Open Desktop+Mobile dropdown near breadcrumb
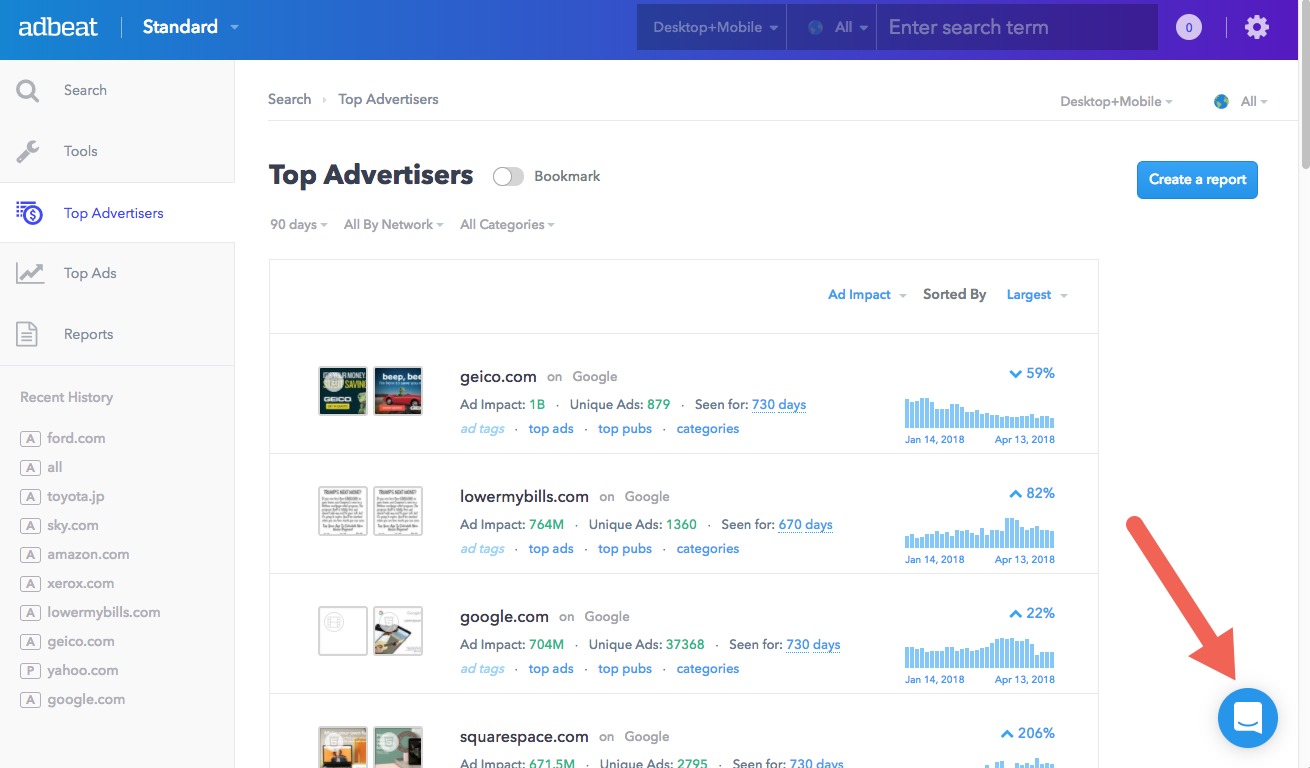This screenshot has width=1310, height=768. [x=1116, y=102]
